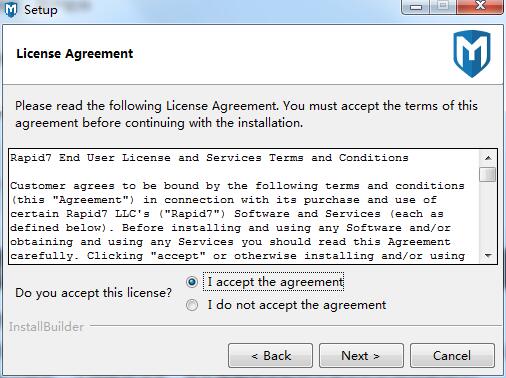Click the license text scroll down arrow
Screen dimensions: 506x378
tap(488, 256)
